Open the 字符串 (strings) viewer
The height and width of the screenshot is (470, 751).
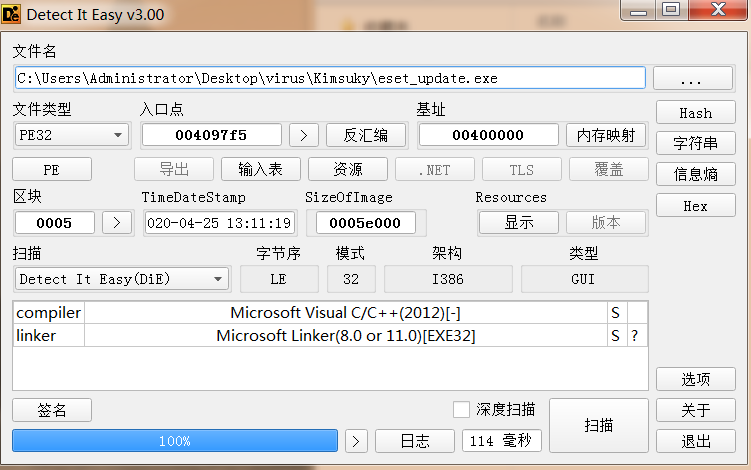click(x=695, y=143)
